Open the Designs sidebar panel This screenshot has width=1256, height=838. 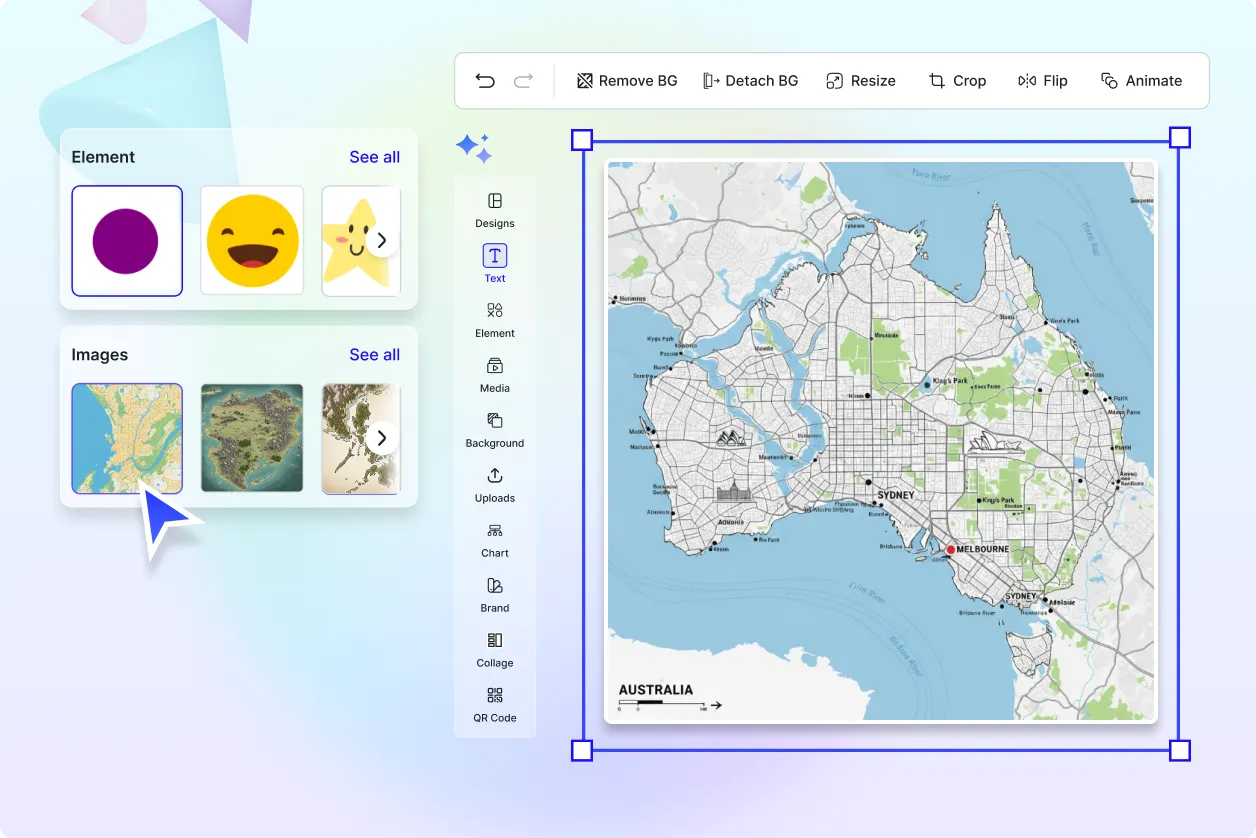[495, 210]
